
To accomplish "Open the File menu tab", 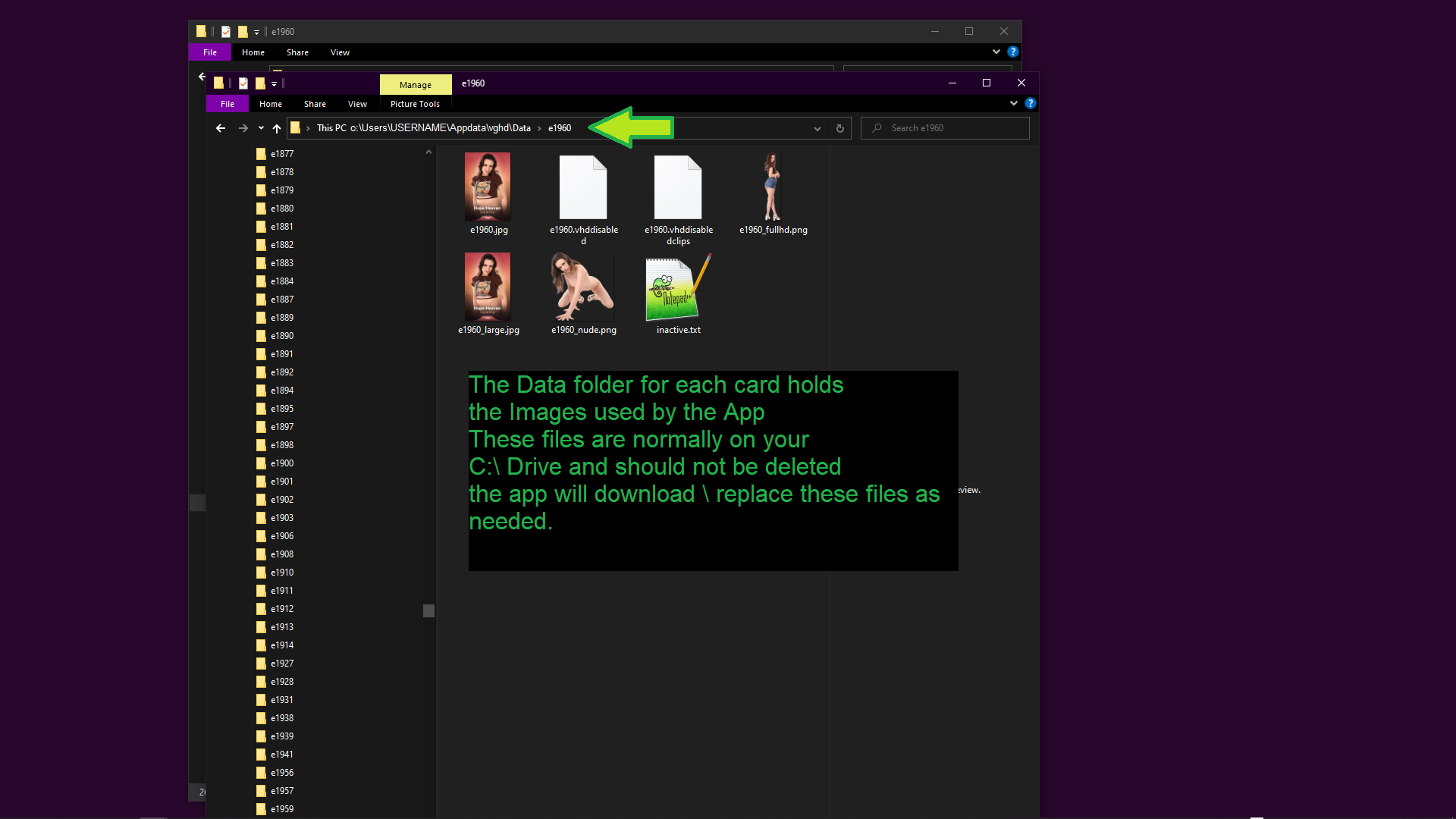I will click(227, 104).
